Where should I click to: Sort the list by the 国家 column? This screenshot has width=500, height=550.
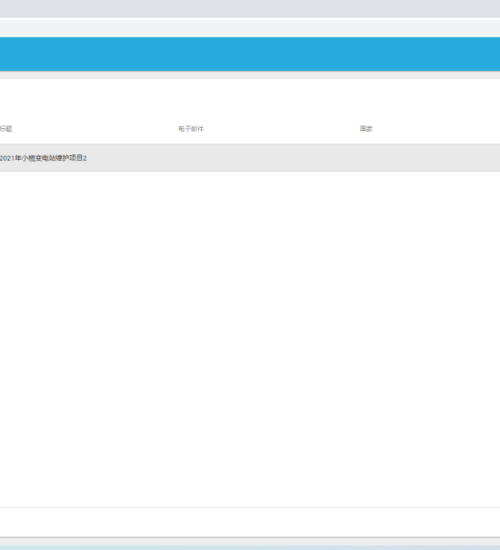tap(366, 129)
